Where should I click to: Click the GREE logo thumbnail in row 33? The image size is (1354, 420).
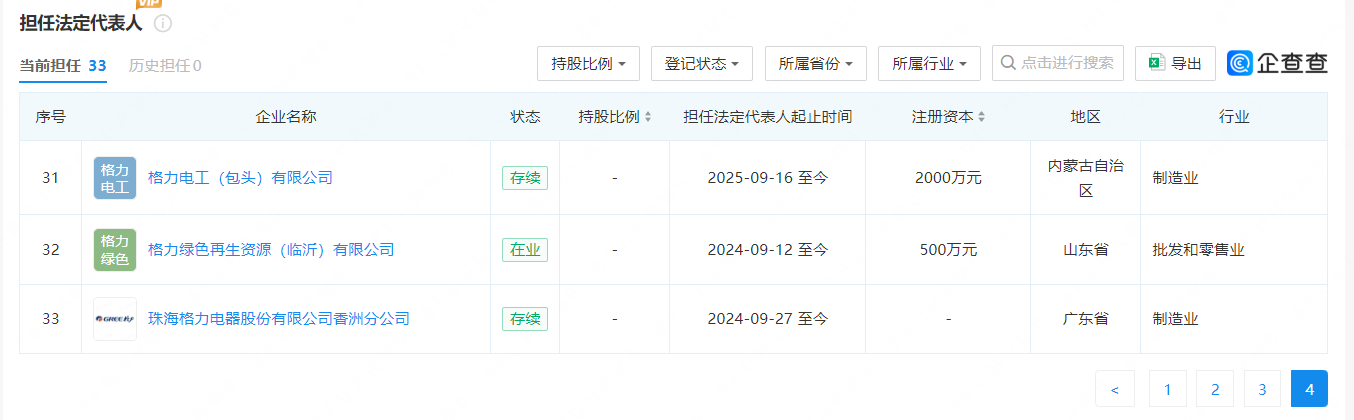click(x=115, y=319)
